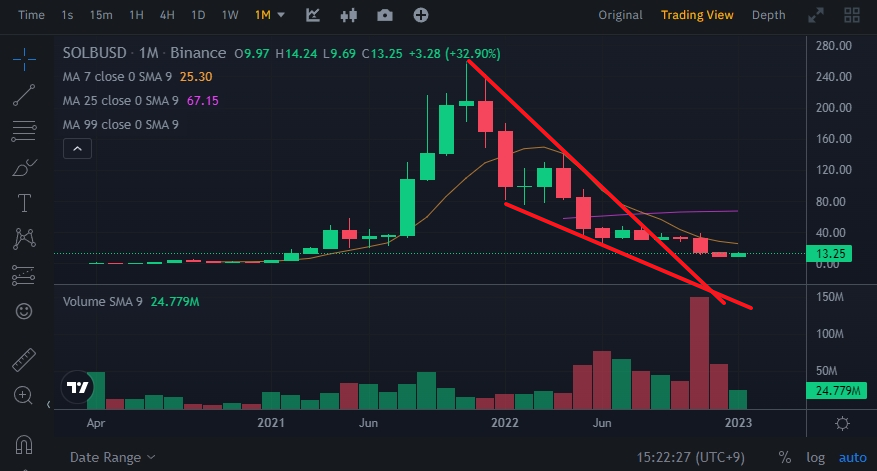The height and width of the screenshot is (471, 877).
Task: Click the 2023 time axis label
Action: 738,423
